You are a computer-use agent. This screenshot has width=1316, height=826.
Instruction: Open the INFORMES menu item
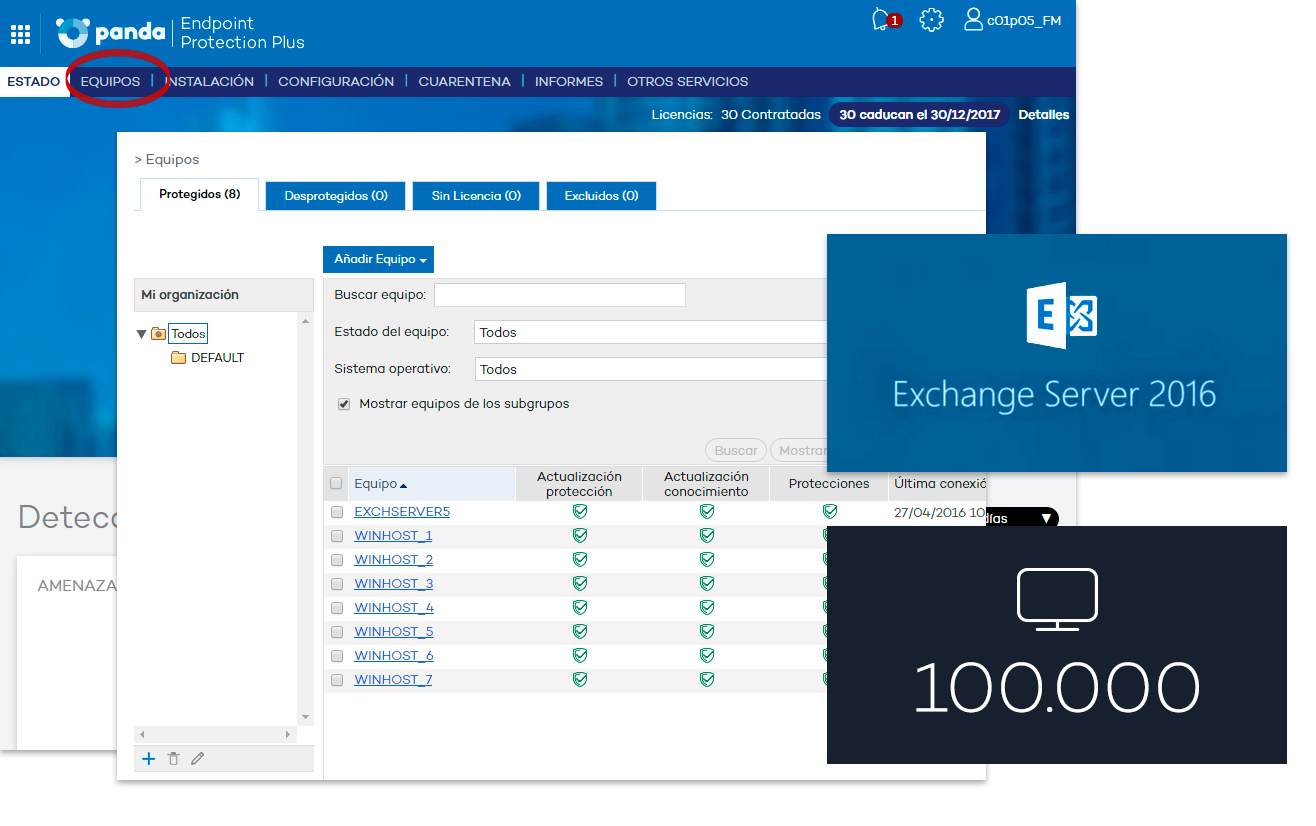click(x=569, y=82)
